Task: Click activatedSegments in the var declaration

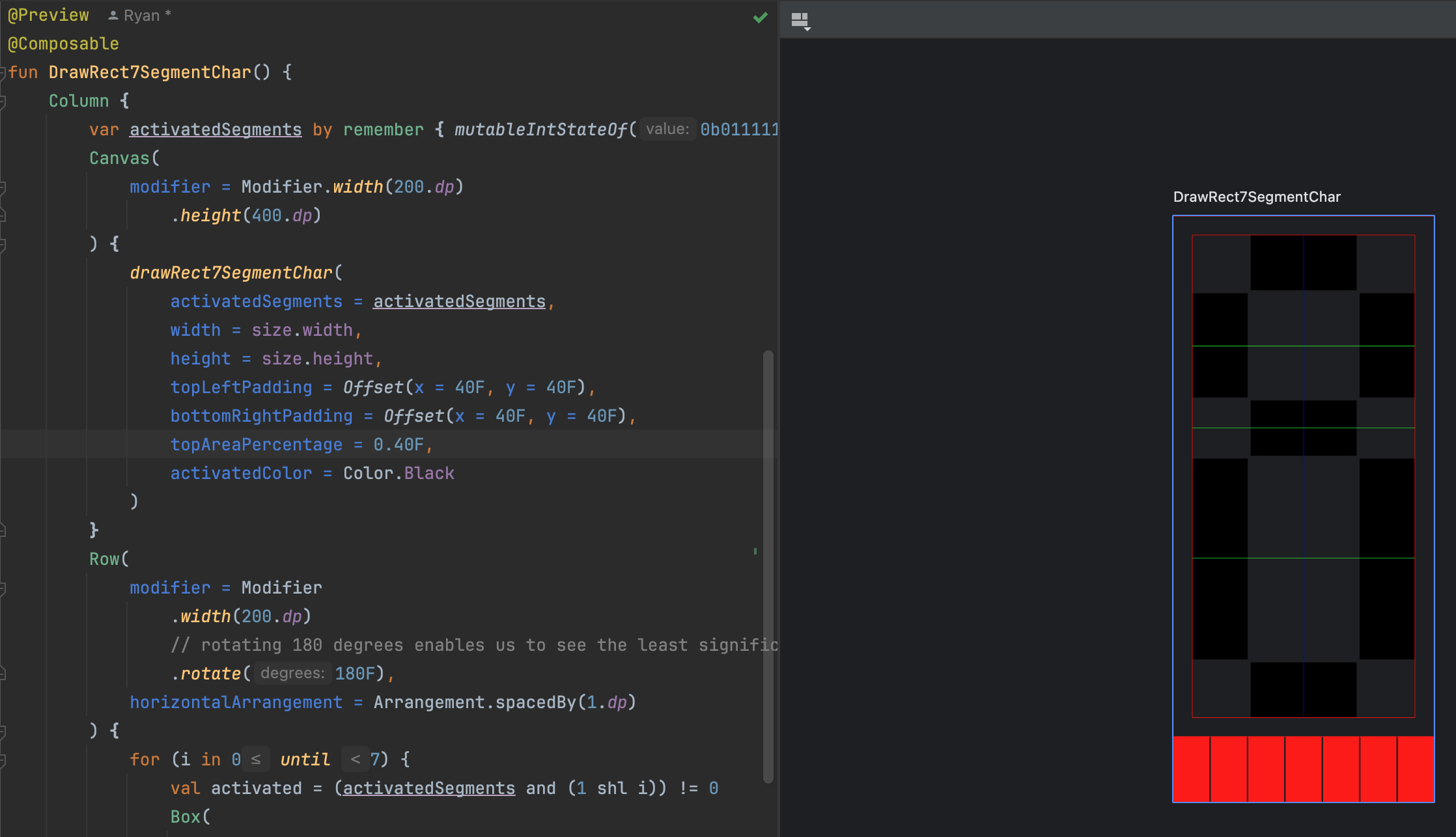Action: [216, 130]
